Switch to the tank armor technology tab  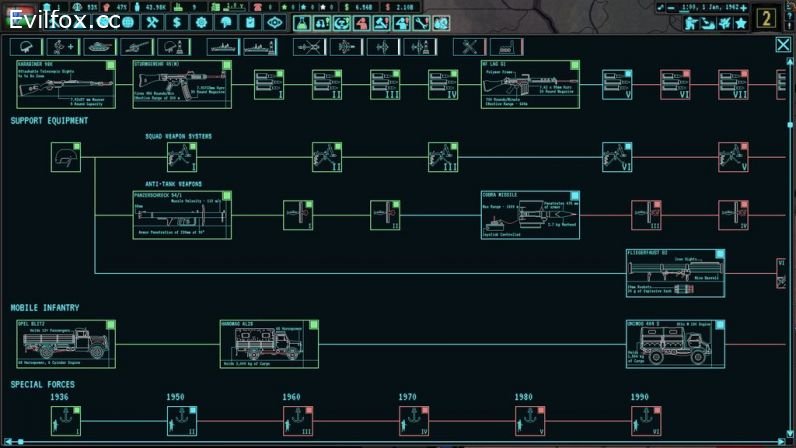click(99, 46)
